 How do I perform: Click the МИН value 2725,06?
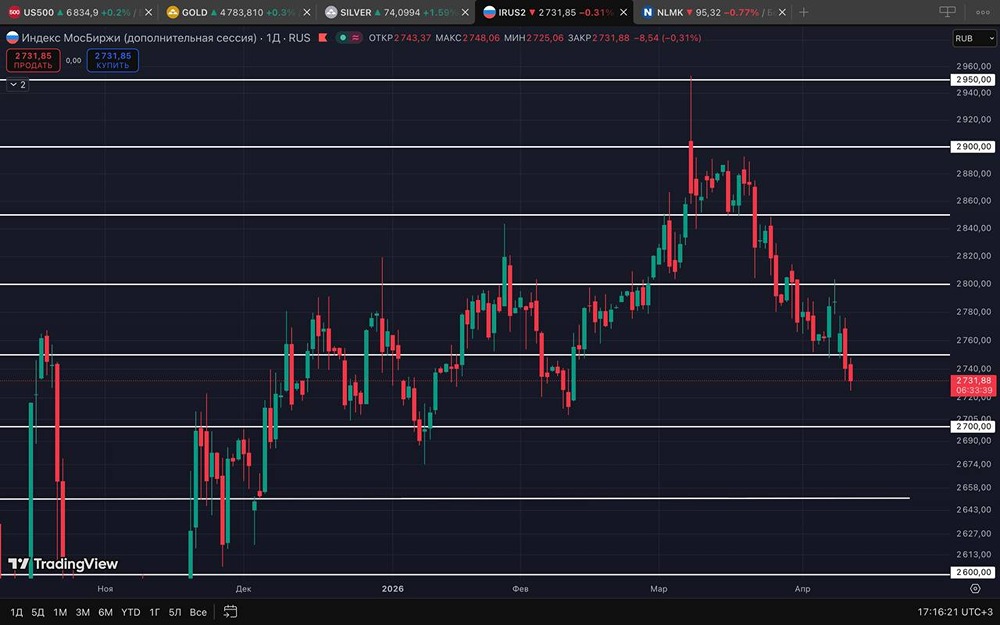[545, 38]
